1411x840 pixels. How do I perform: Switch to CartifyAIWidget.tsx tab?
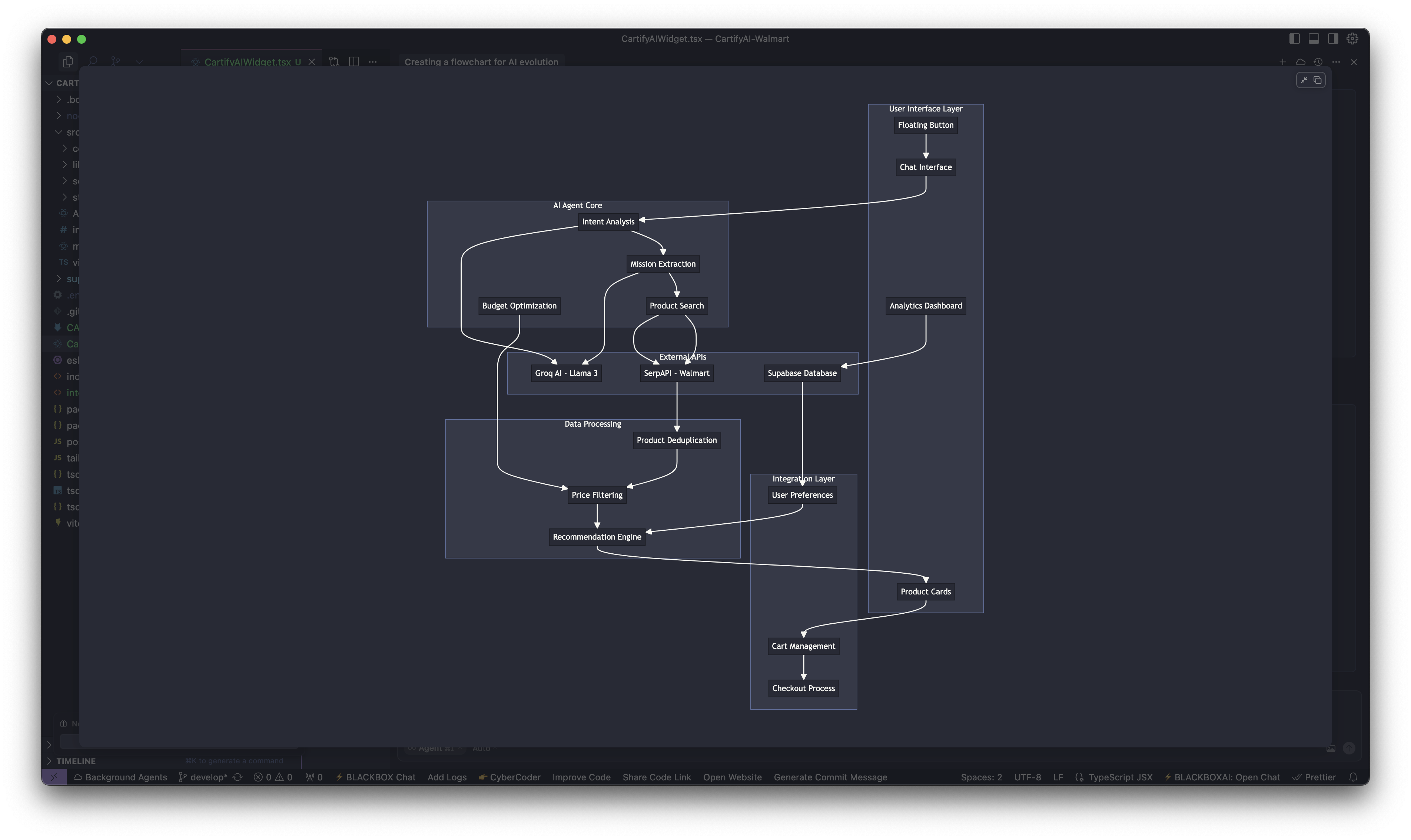[248, 62]
